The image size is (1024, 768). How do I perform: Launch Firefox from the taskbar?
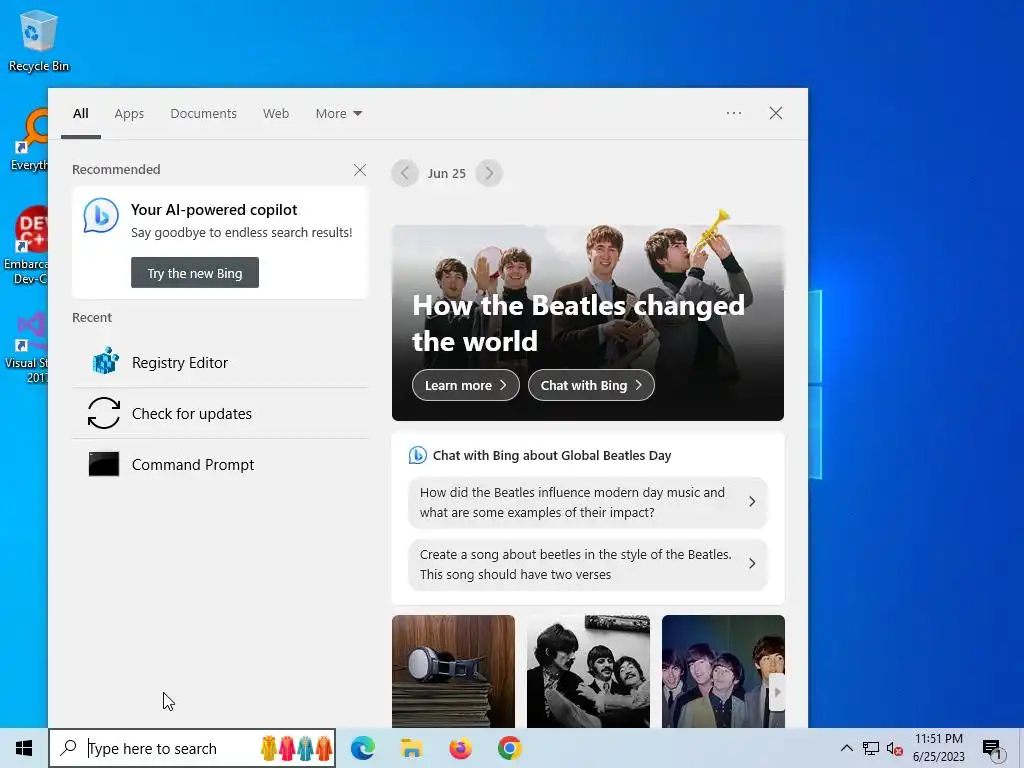460,748
